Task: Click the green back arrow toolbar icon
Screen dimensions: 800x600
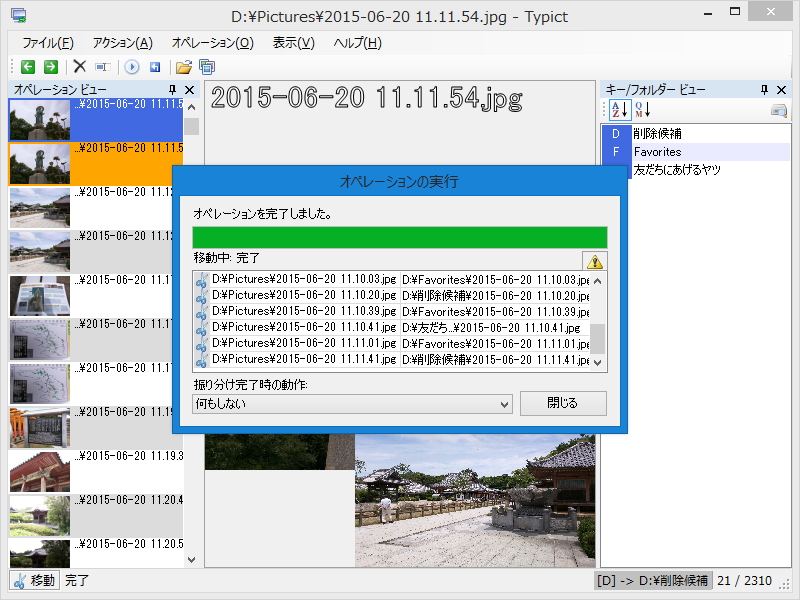Action: point(28,67)
